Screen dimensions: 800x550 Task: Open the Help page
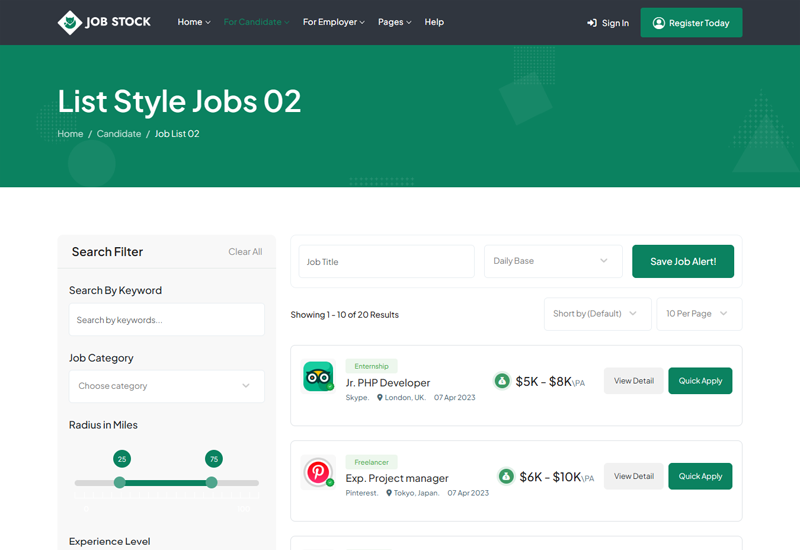point(434,22)
